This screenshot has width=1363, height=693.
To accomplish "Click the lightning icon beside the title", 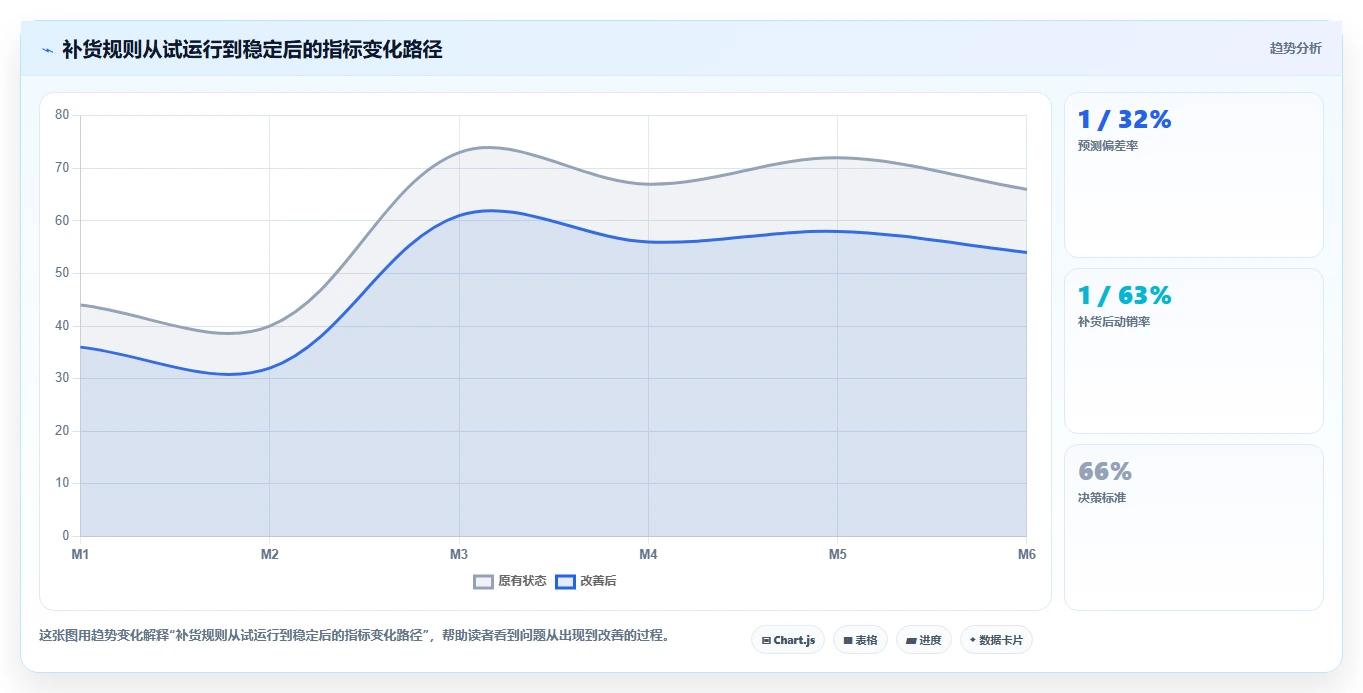I will click(47, 50).
